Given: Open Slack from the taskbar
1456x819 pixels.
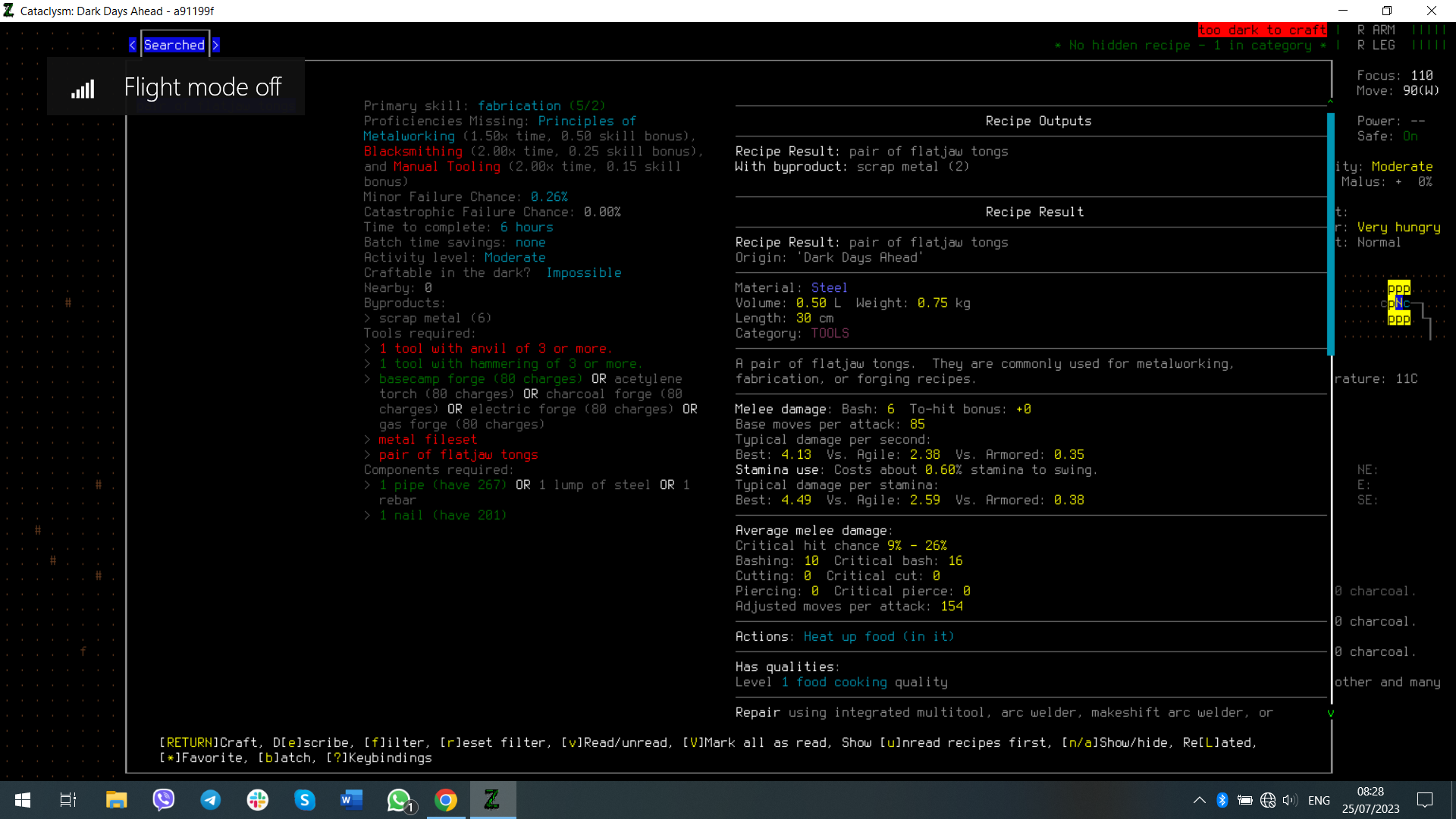Looking at the screenshot, I should 258,800.
